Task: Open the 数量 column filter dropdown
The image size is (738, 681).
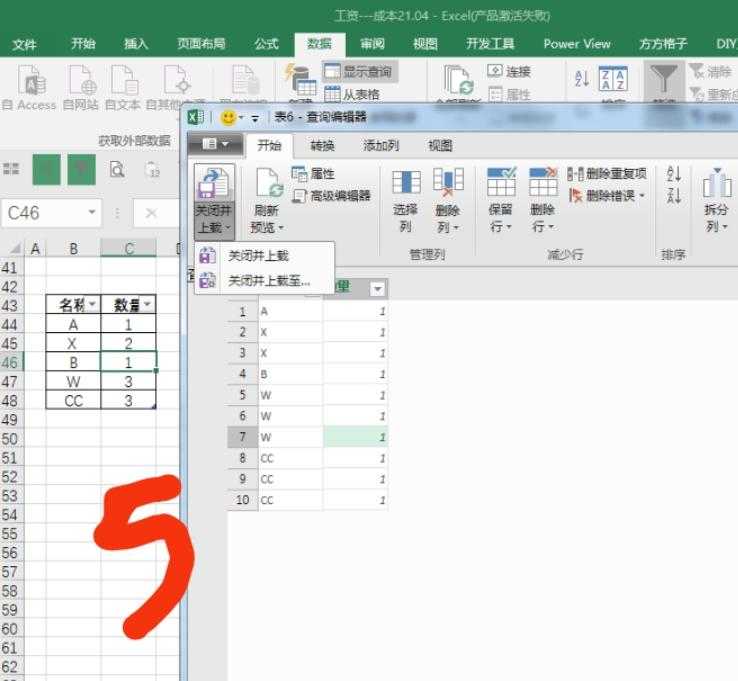Action: tap(147, 304)
